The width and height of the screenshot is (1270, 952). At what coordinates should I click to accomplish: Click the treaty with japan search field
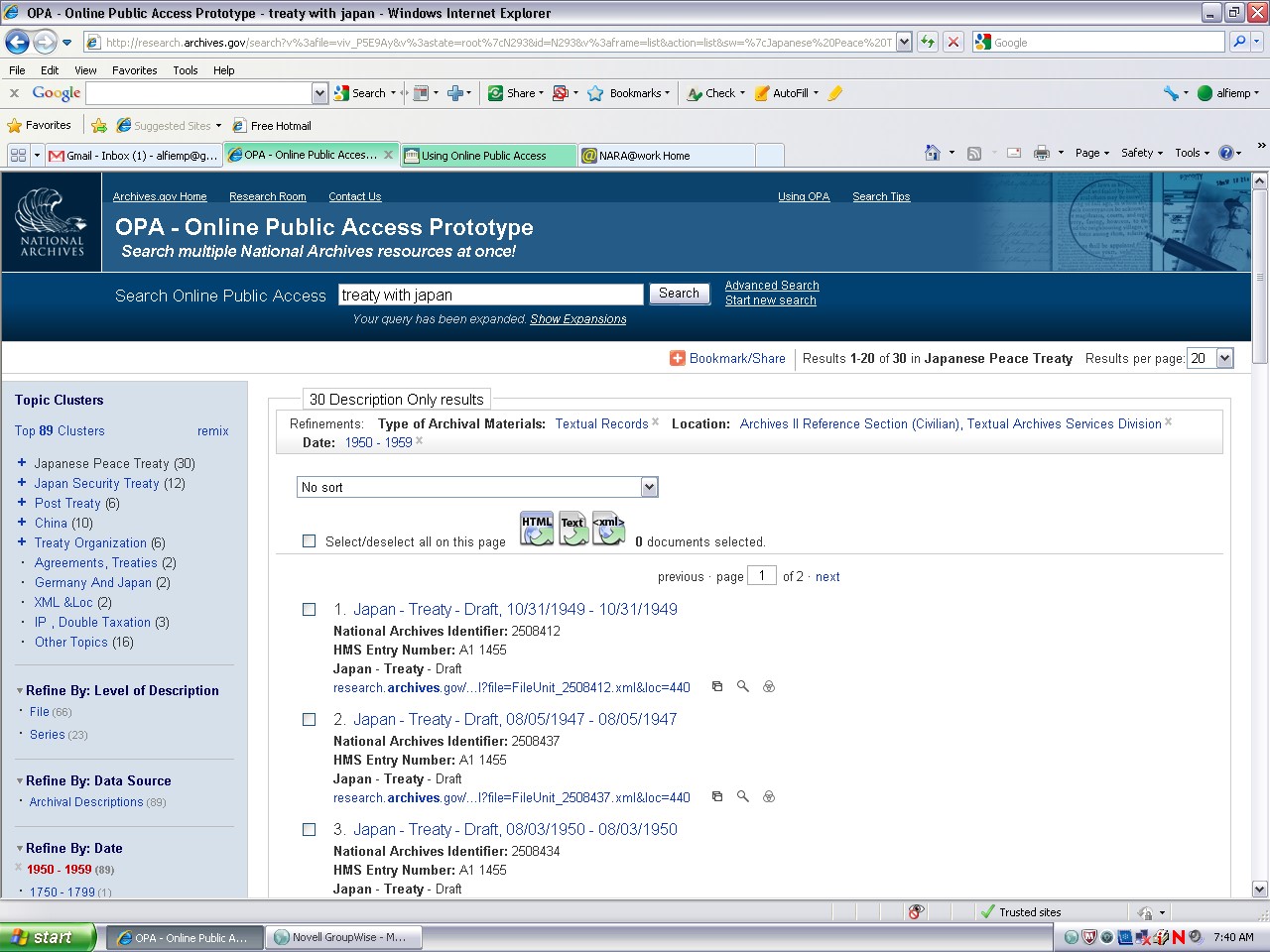[x=491, y=295]
